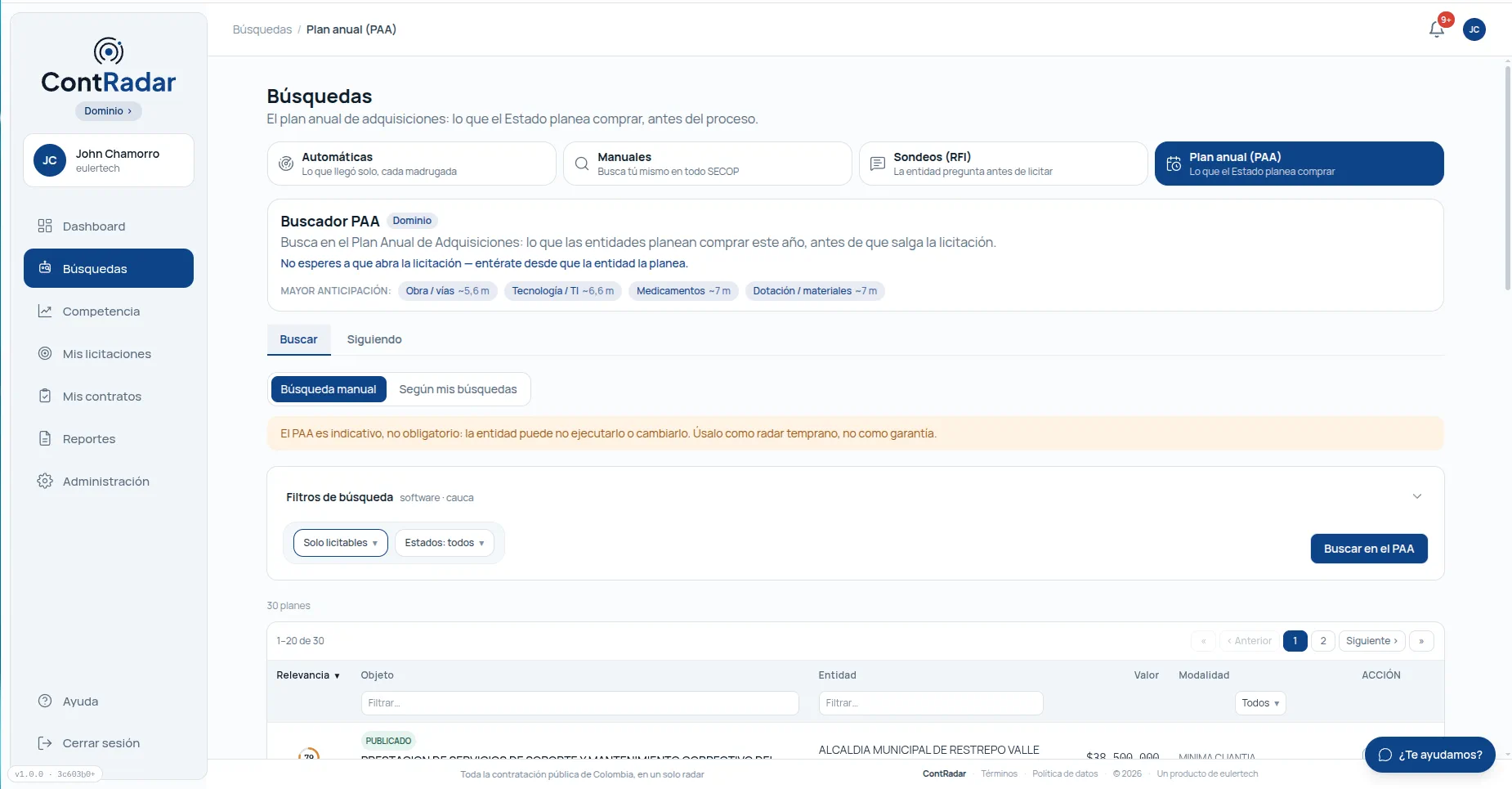Open the Solo licitables dropdown
The image size is (1512, 789).
[341, 543]
